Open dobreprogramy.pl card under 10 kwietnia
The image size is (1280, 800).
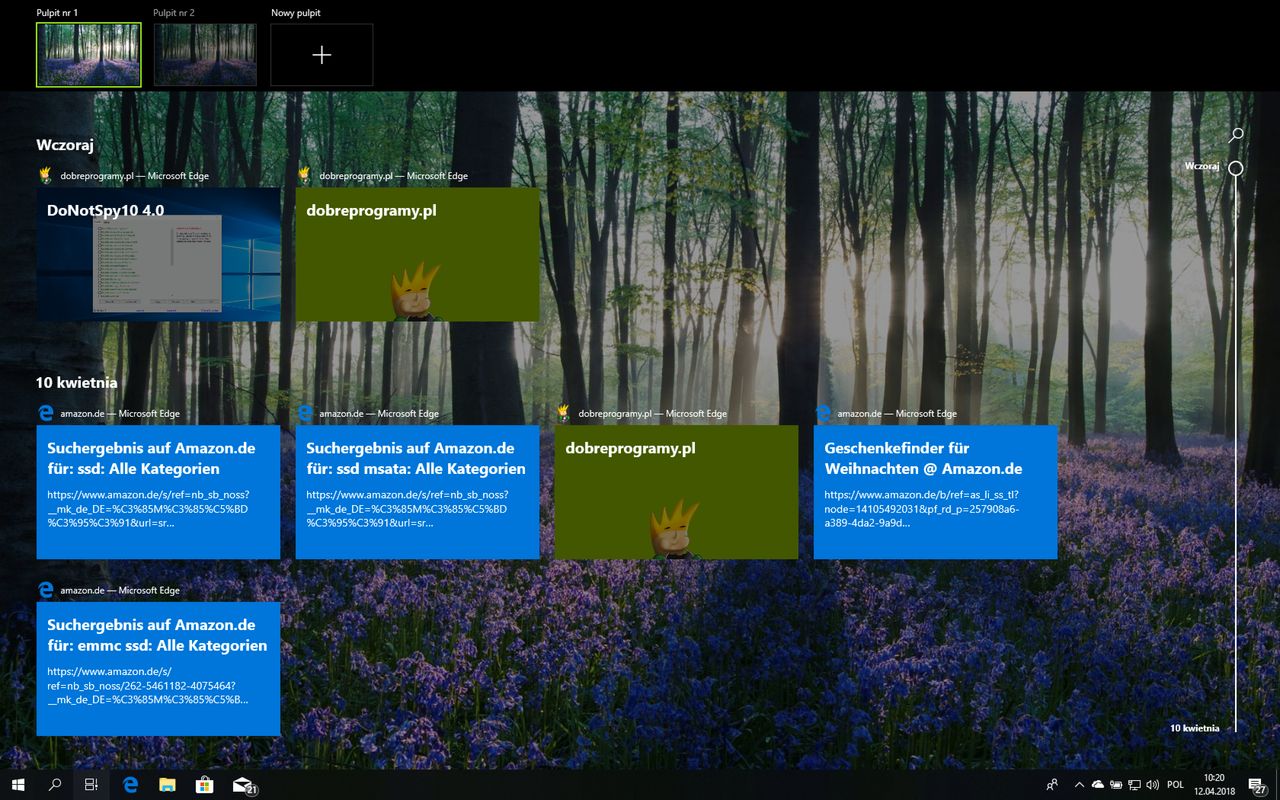coord(676,492)
